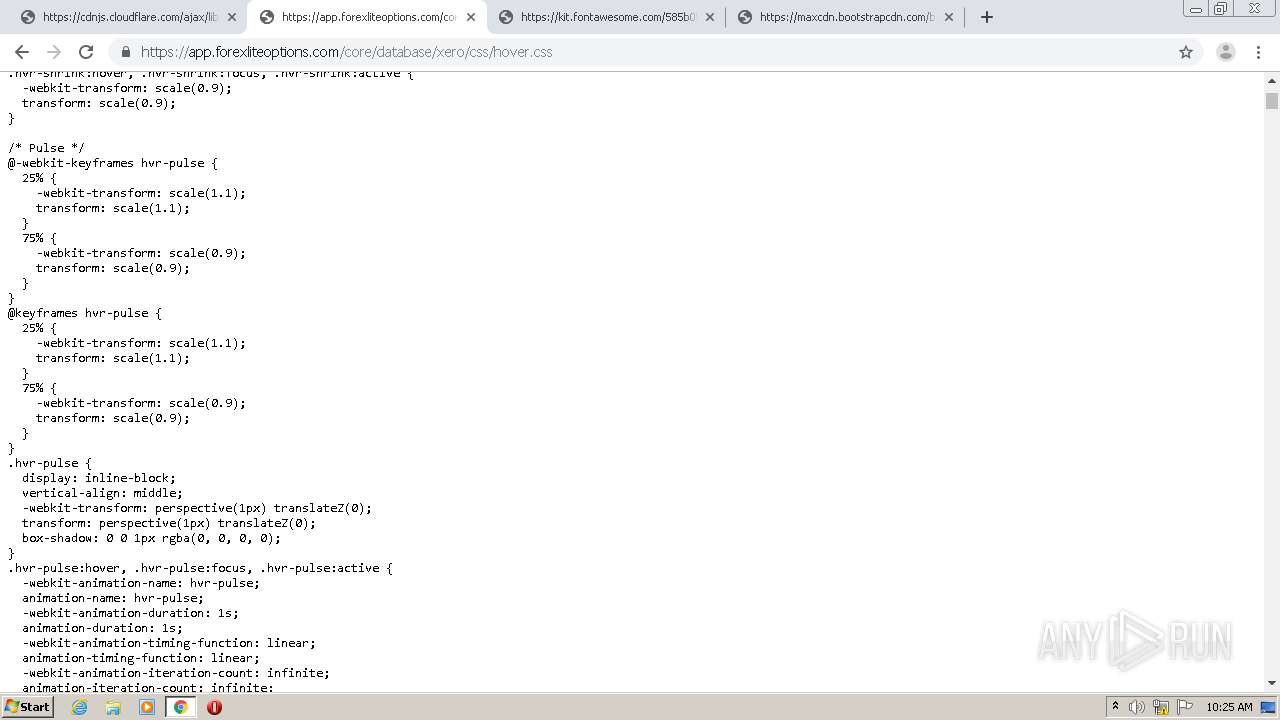Close the cdnjs.cloudflare.com tab

(x=232, y=17)
